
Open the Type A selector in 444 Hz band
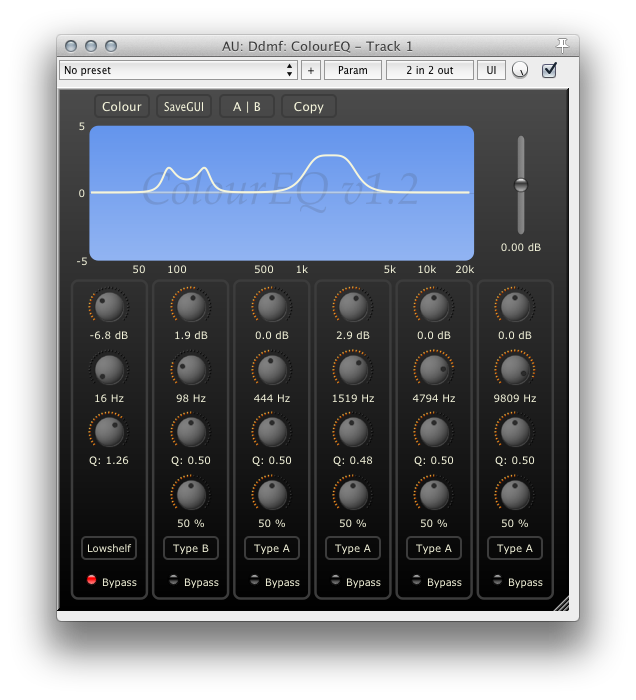coord(272,548)
